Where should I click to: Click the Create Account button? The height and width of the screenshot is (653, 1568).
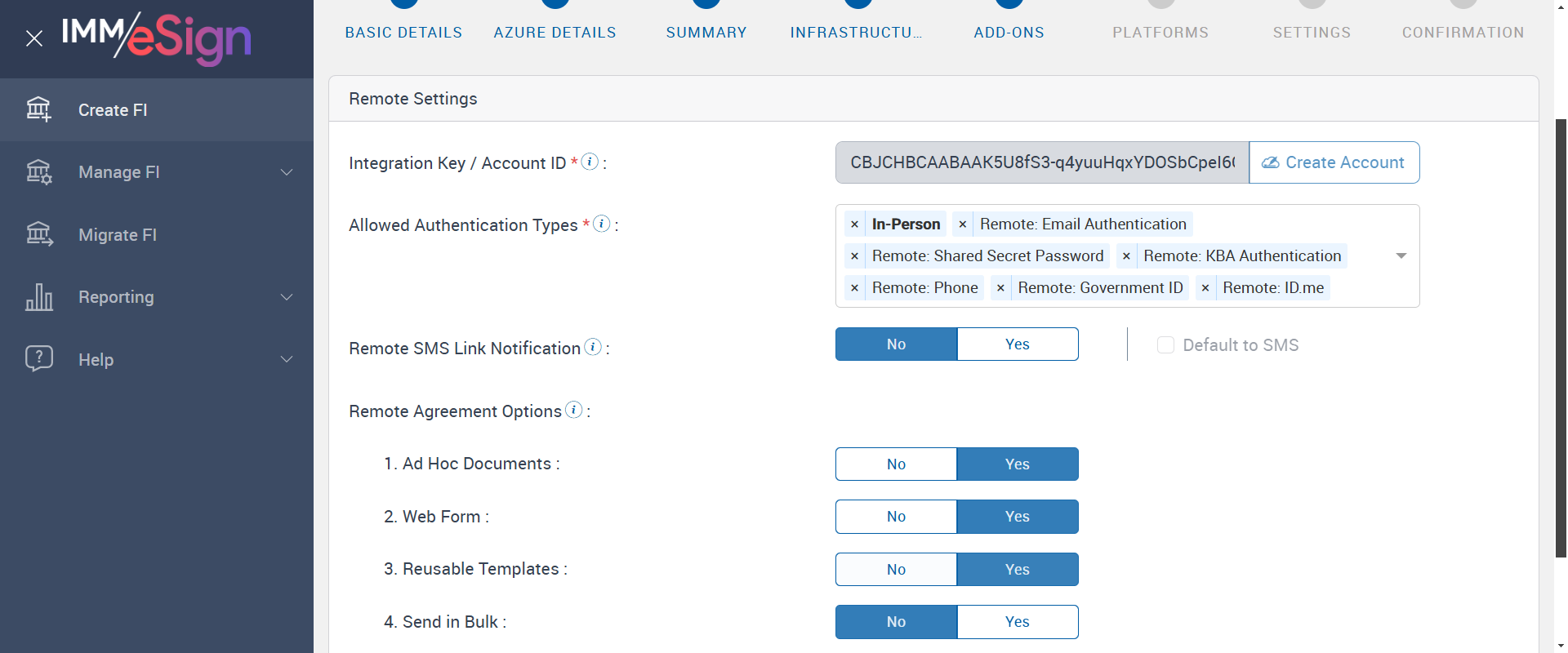click(1334, 162)
